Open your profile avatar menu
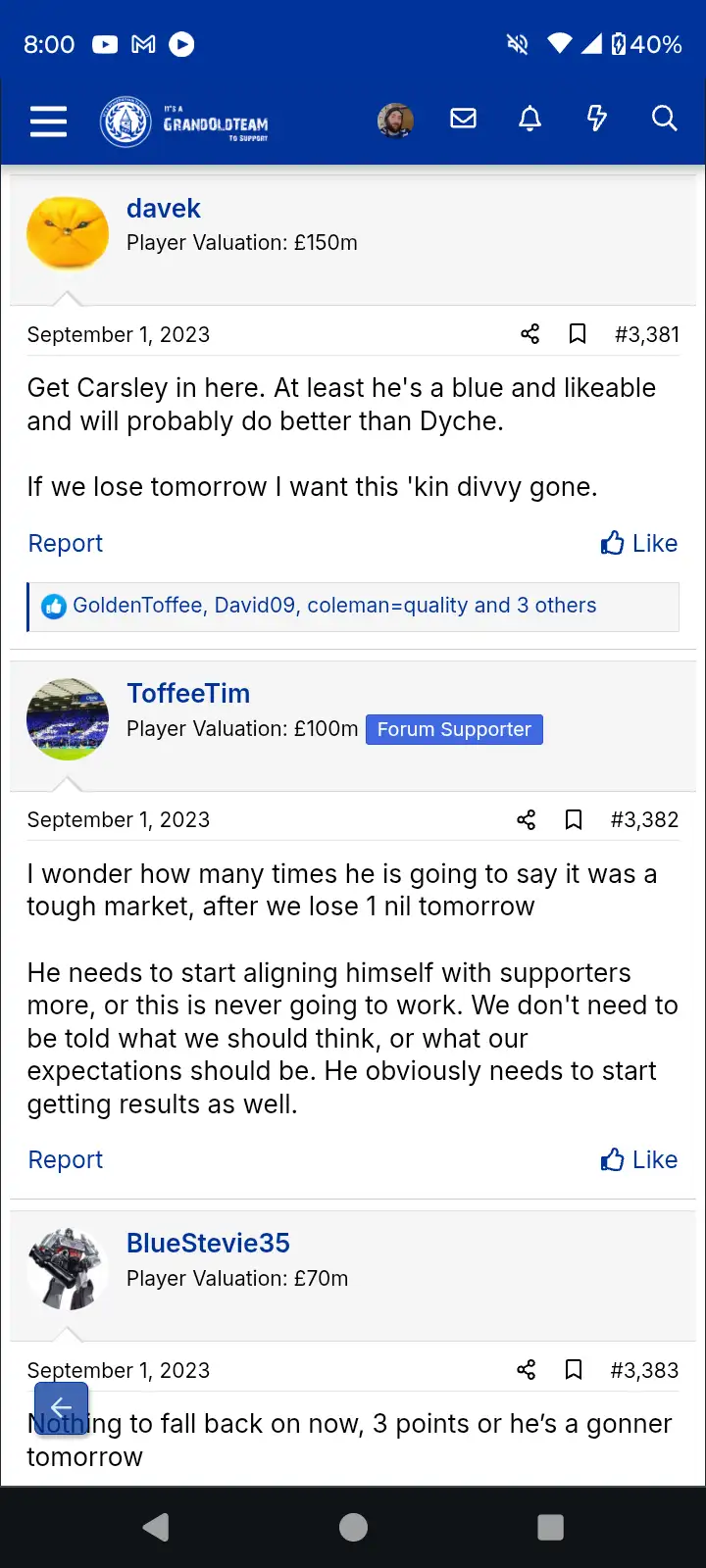The height and width of the screenshot is (1568, 706). [x=395, y=121]
